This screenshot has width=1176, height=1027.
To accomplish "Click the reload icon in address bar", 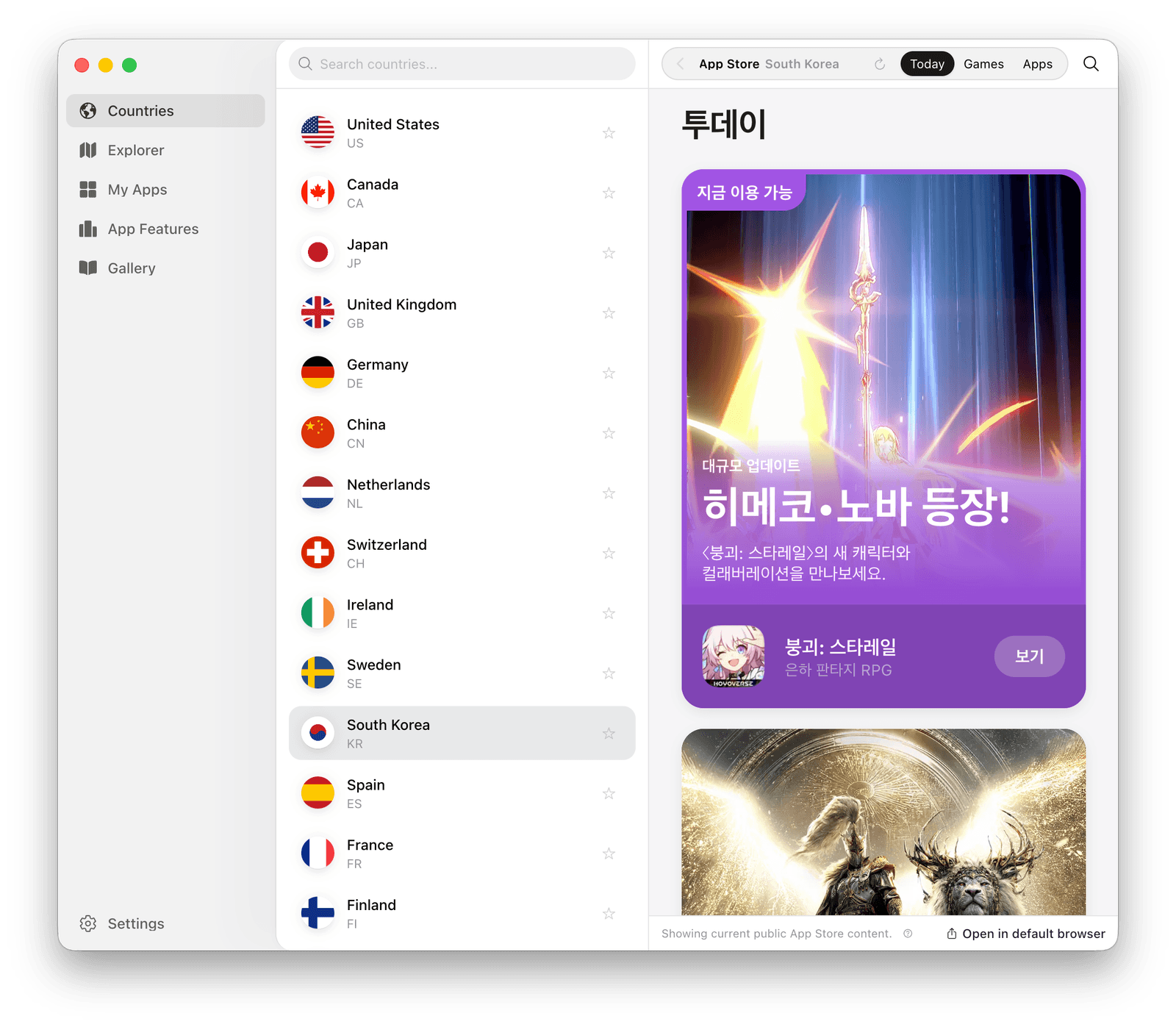I will (880, 64).
